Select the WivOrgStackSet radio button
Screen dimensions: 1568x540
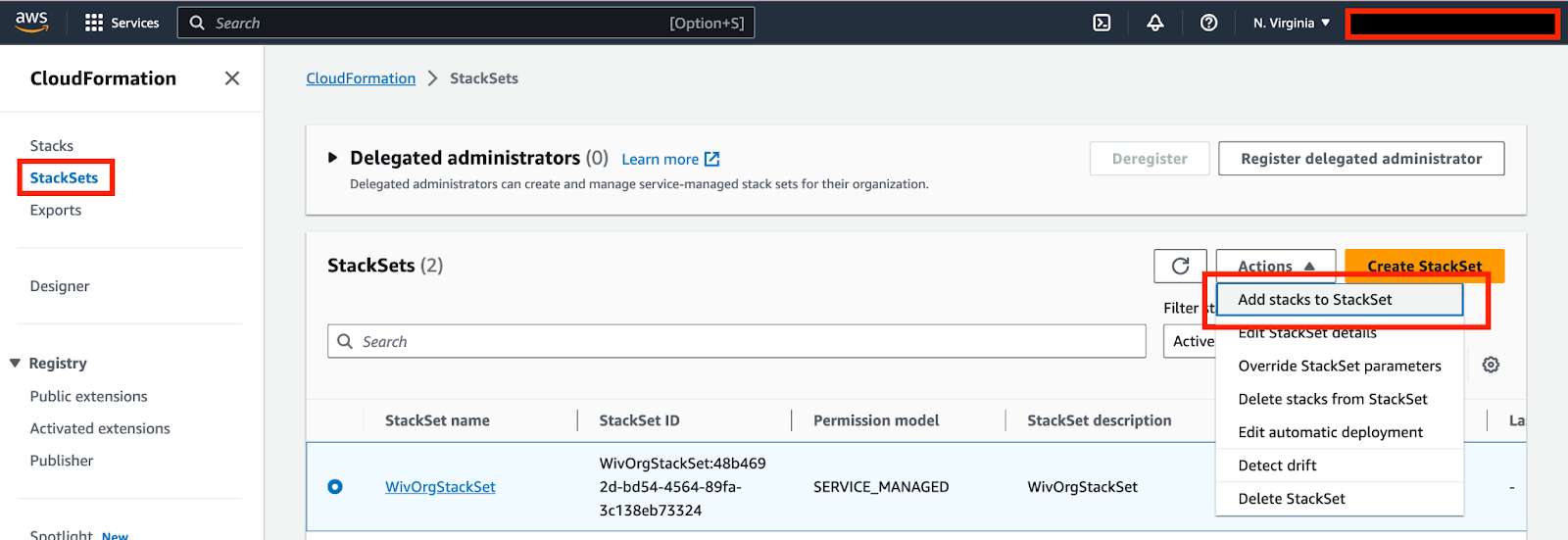(x=335, y=486)
